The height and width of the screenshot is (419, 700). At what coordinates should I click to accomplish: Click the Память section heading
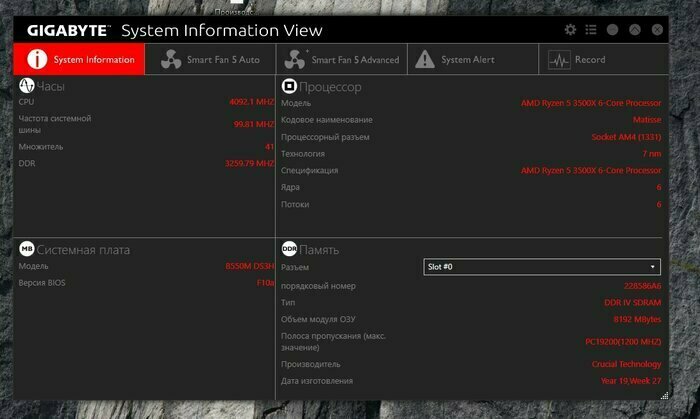(x=319, y=249)
